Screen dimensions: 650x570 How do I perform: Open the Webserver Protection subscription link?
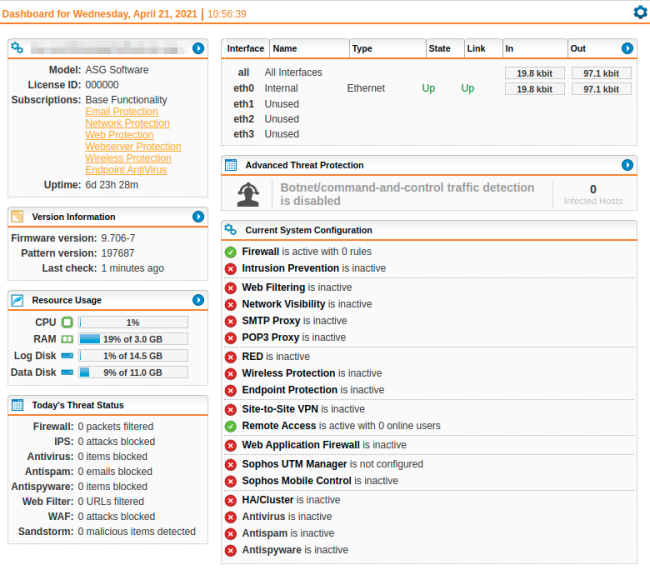pyautogui.click(x=133, y=147)
